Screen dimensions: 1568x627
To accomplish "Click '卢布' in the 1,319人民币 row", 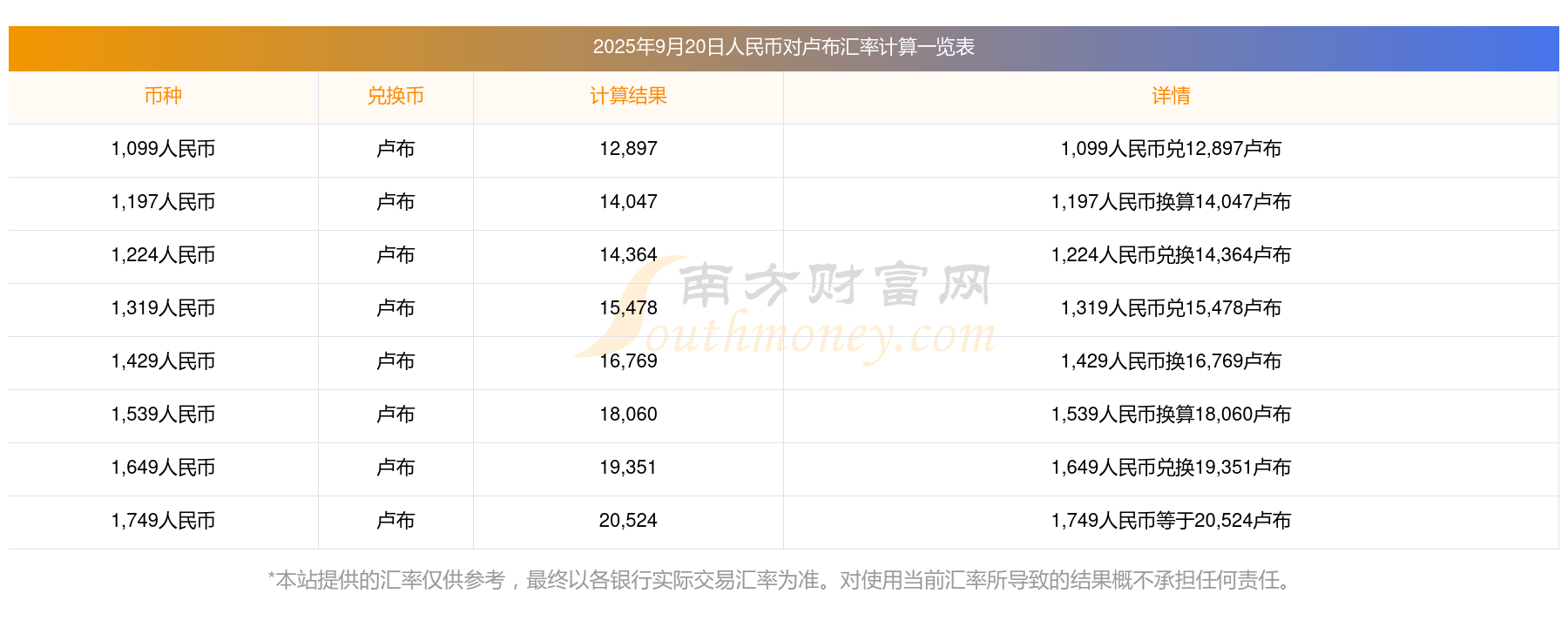I will 395,308.
